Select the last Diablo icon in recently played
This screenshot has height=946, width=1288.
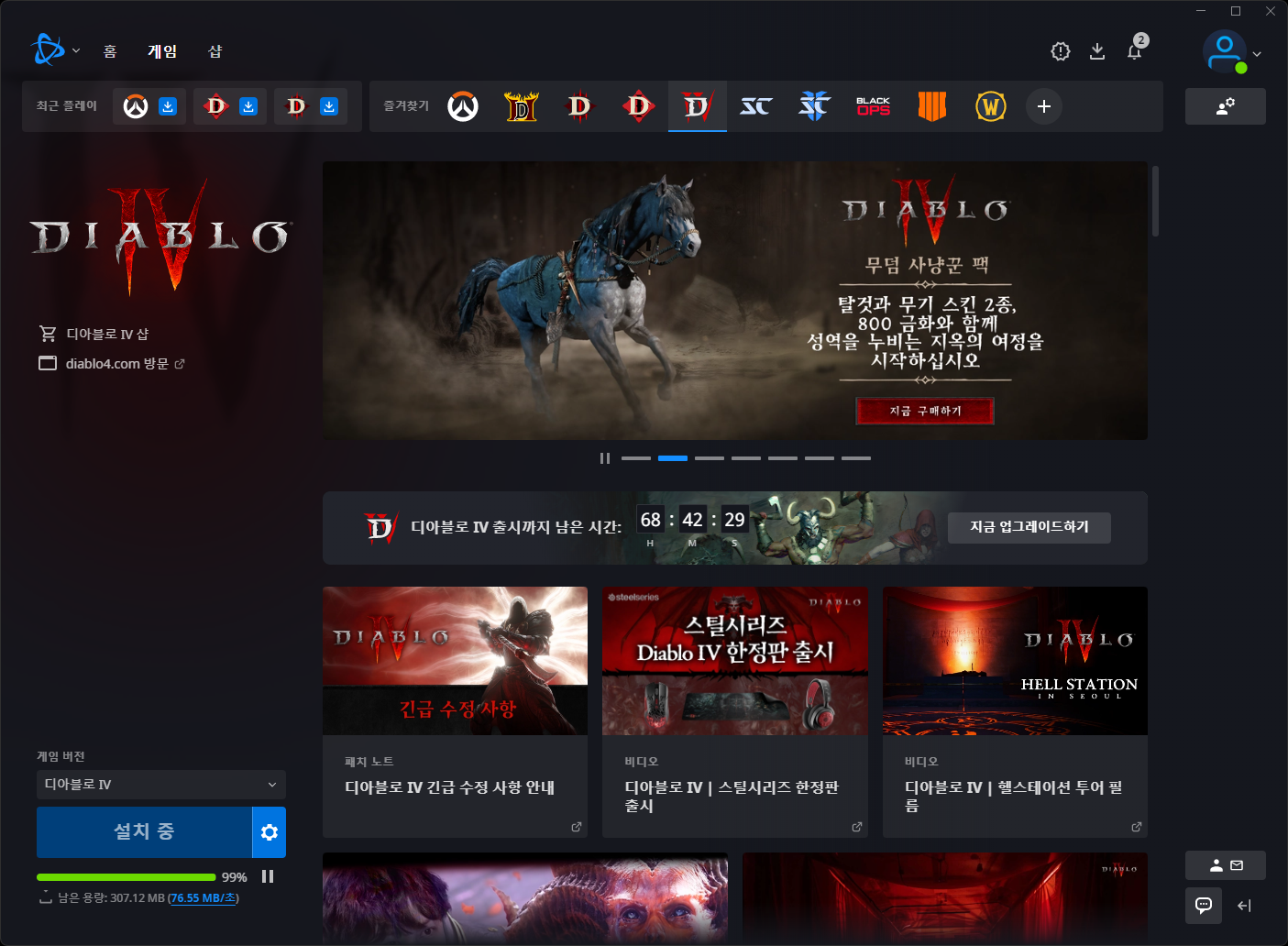coord(297,106)
